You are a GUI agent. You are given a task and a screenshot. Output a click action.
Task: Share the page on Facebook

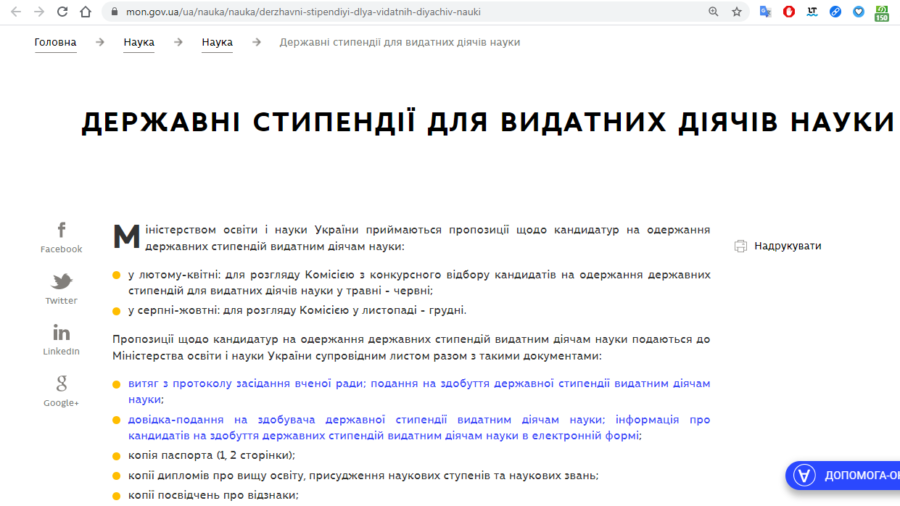(x=61, y=238)
